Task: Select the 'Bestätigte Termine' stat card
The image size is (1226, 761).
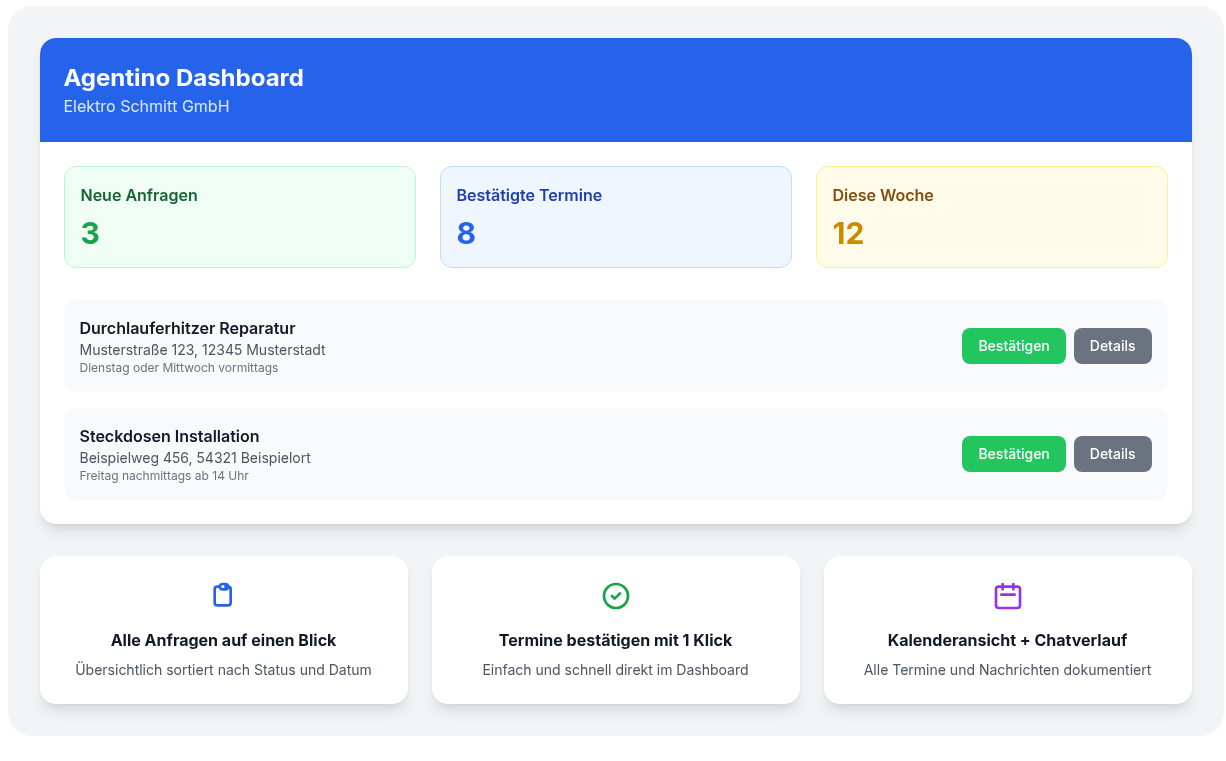Action: pyautogui.click(x=615, y=216)
